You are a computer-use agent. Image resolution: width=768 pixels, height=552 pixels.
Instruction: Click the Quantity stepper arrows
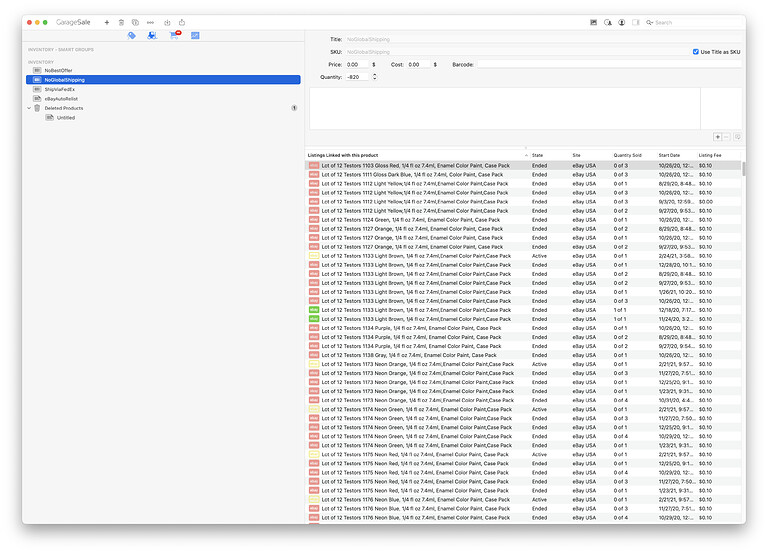pos(375,77)
